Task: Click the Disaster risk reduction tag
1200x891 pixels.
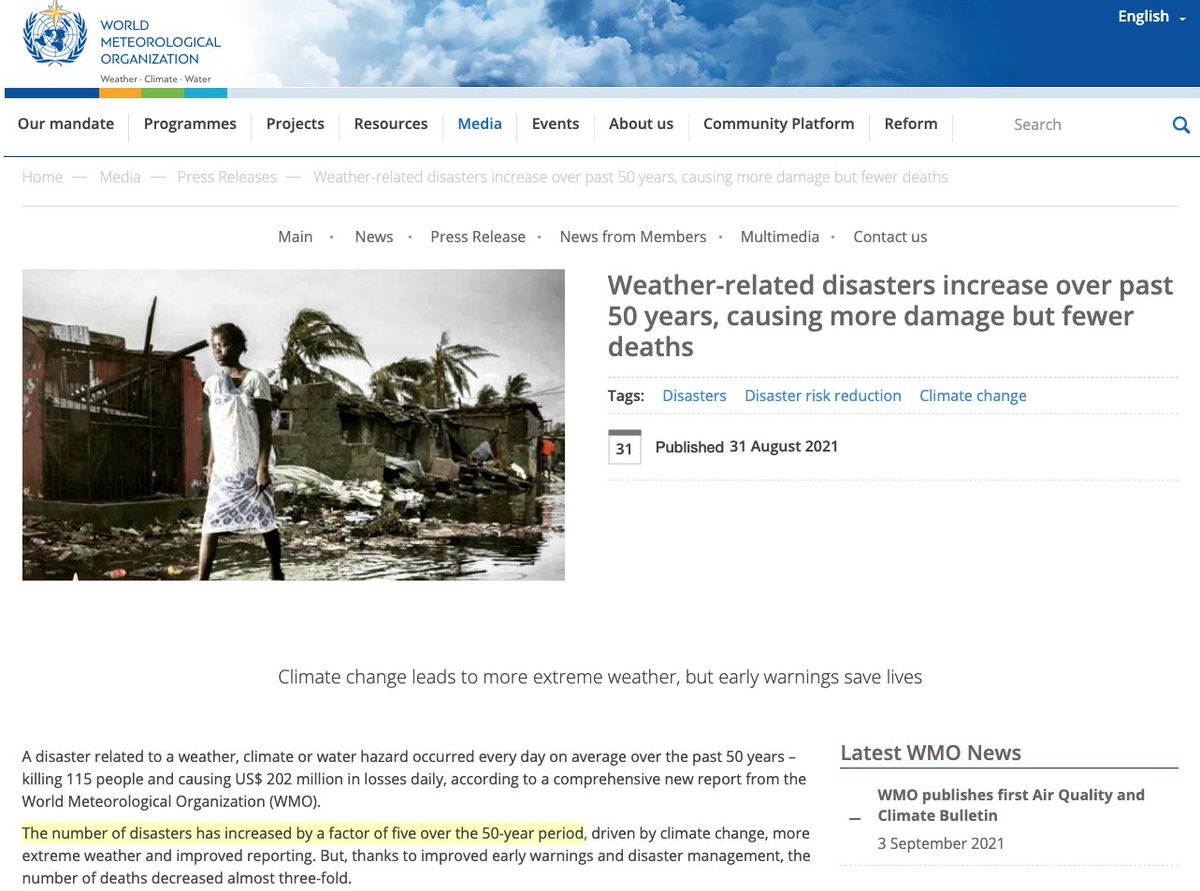Action: [823, 396]
